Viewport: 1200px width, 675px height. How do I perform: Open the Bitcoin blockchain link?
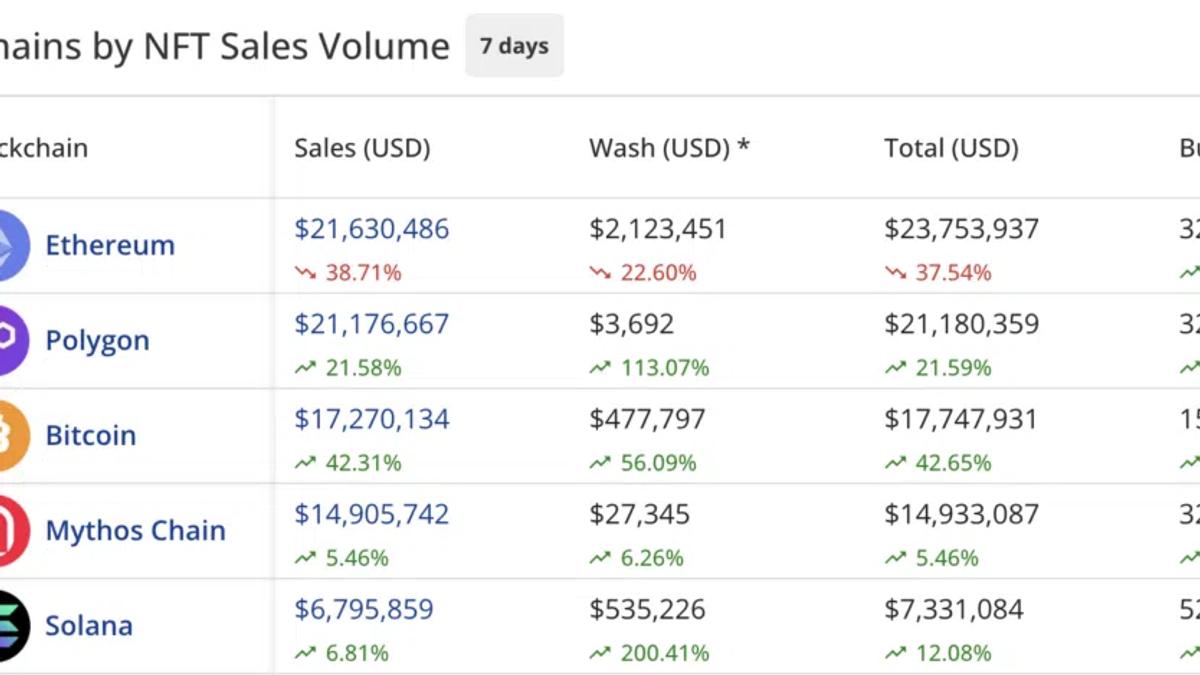pos(90,435)
